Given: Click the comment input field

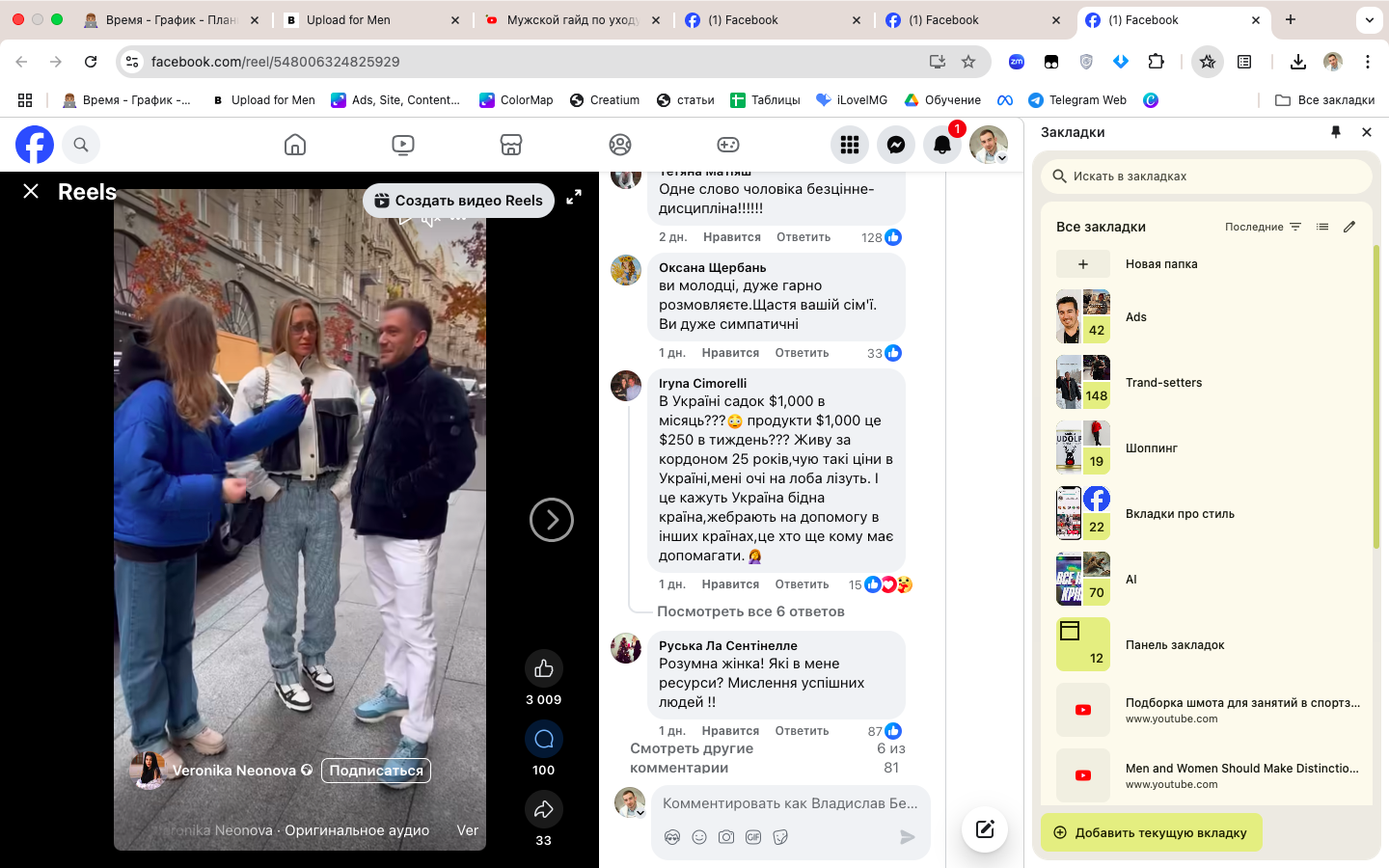Looking at the screenshot, I should [x=790, y=803].
